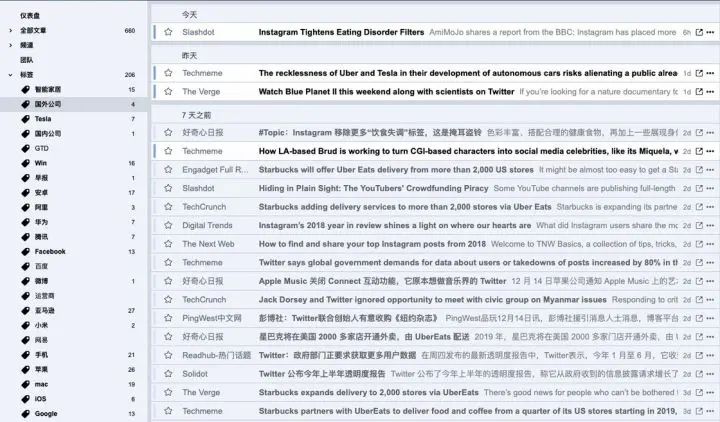The image size is (720, 422).
Task: Click the tag icon beside Google
Action: point(26,414)
